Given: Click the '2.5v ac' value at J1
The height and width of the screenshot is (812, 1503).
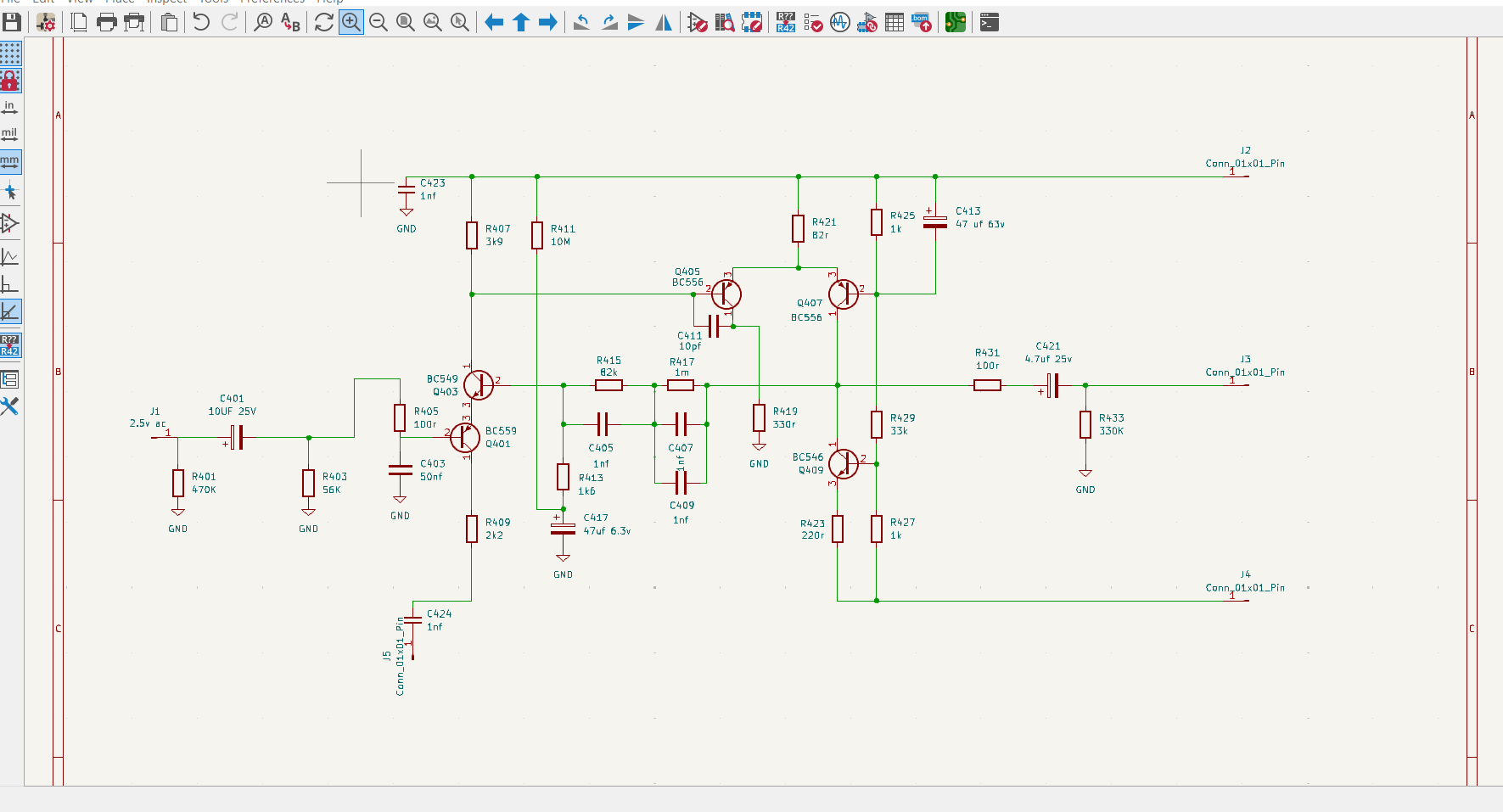Looking at the screenshot, I should (148, 423).
